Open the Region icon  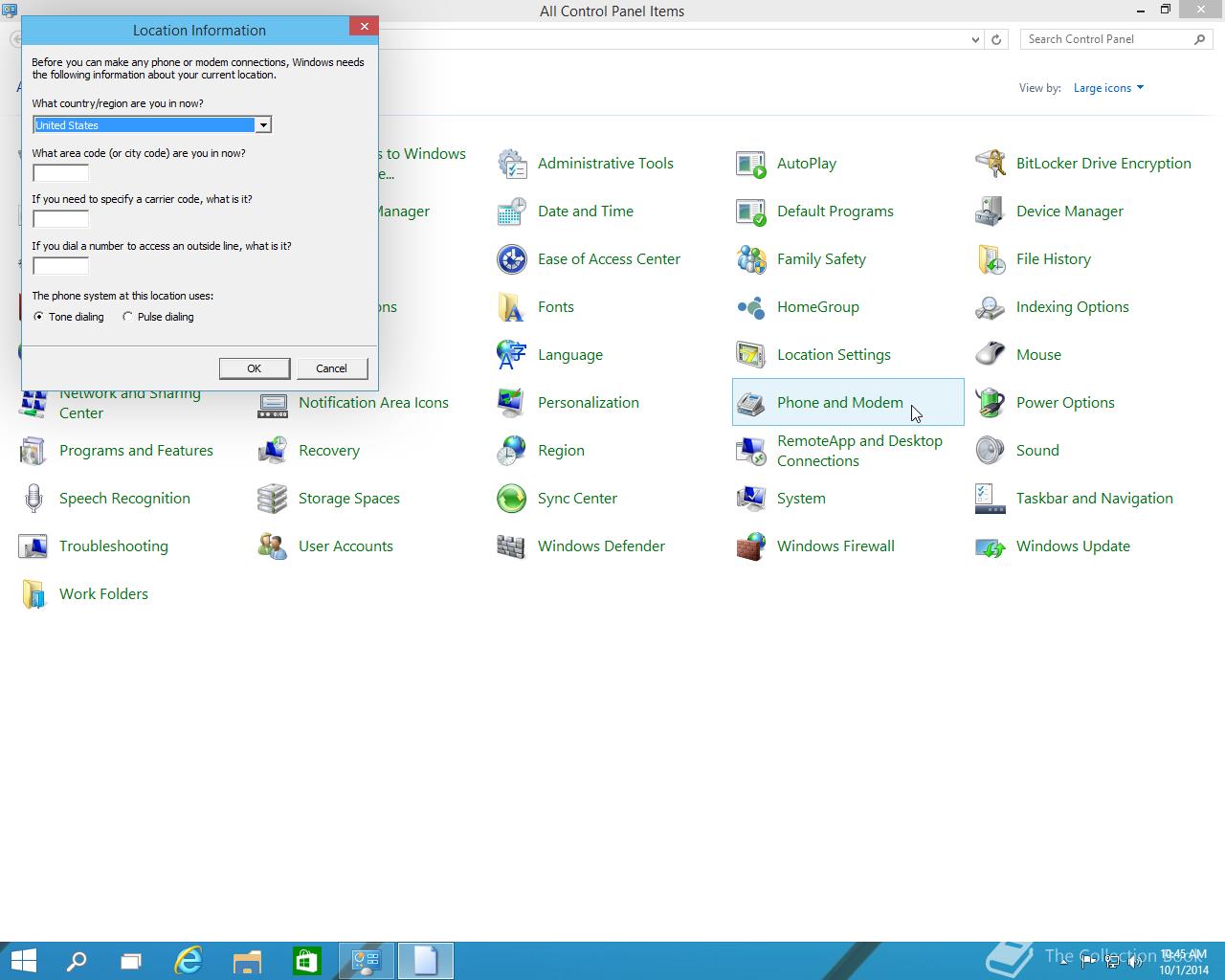coord(512,451)
